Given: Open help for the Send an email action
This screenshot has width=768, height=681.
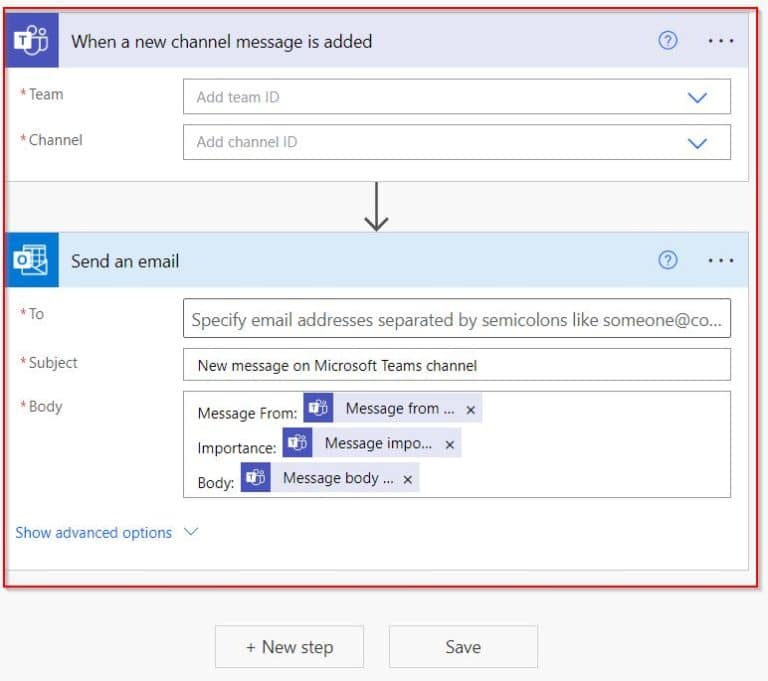Looking at the screenshot, I should (x=668, y=260).
